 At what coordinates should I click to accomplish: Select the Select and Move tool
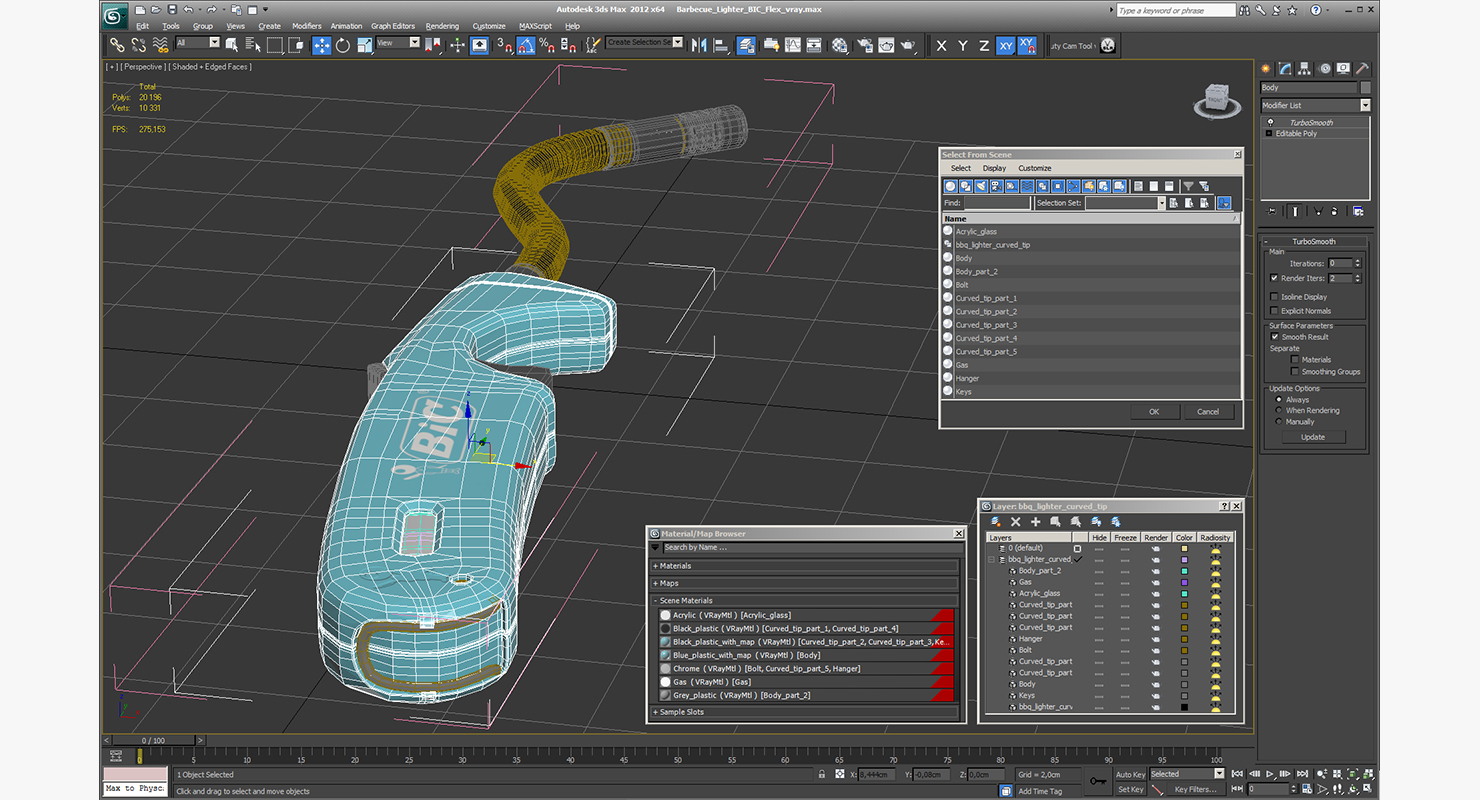pos(321,45)
